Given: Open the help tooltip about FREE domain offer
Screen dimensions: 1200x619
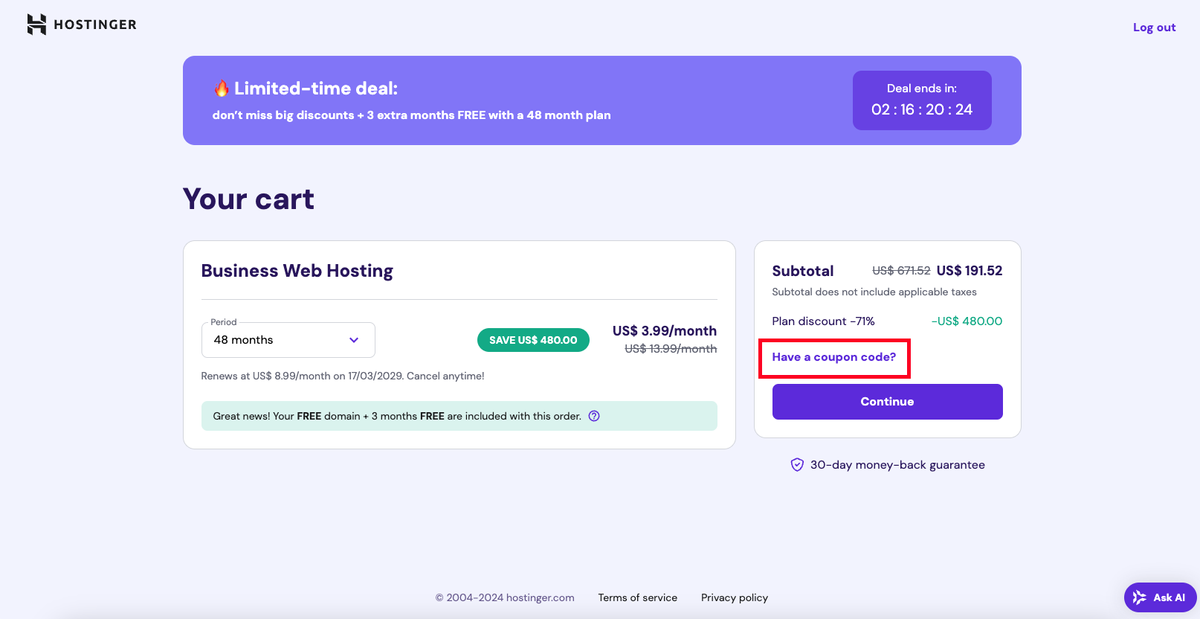Looking at the screenshot, I should pos(593,415).
